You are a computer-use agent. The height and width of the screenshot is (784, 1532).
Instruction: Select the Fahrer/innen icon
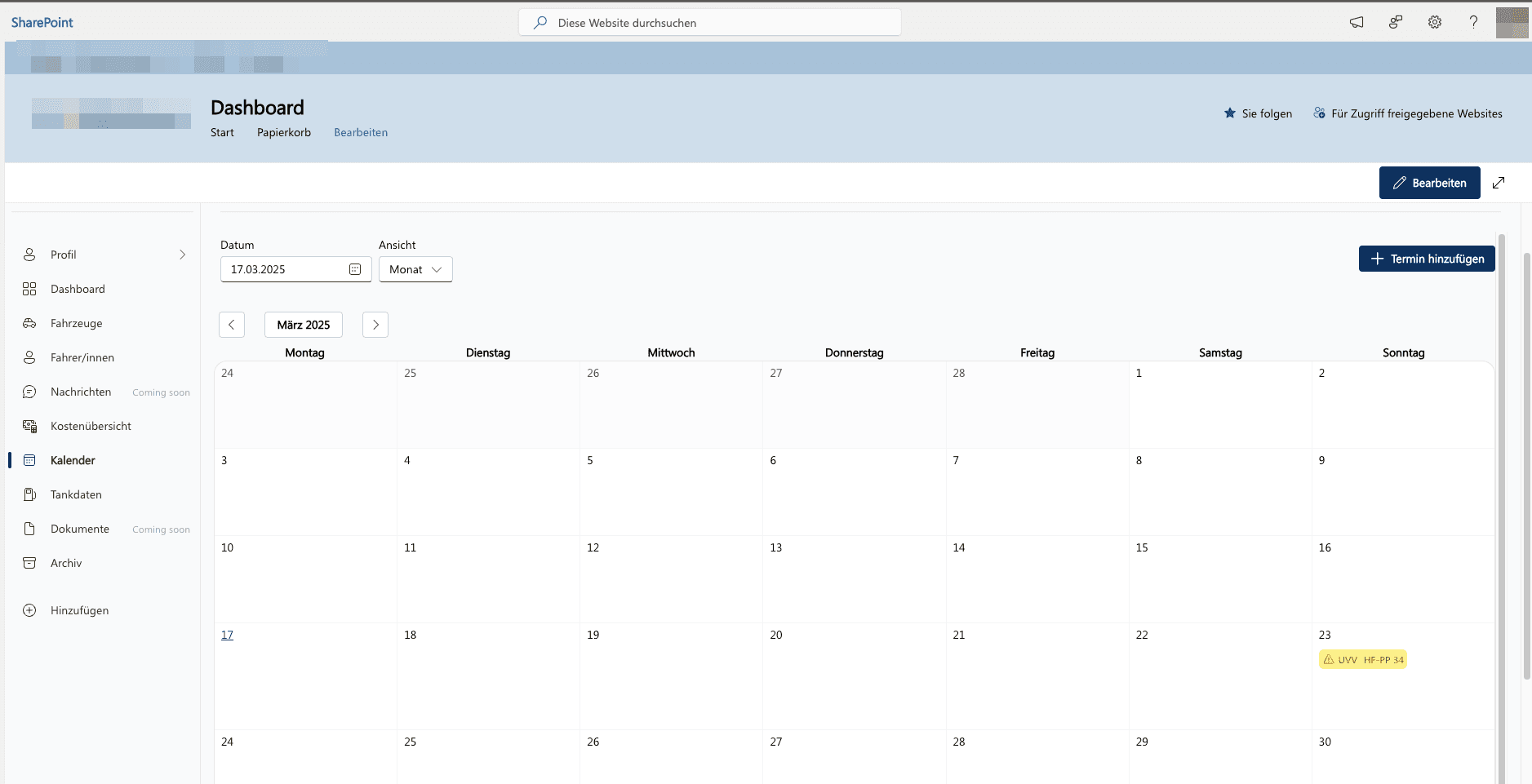[29, 357]
